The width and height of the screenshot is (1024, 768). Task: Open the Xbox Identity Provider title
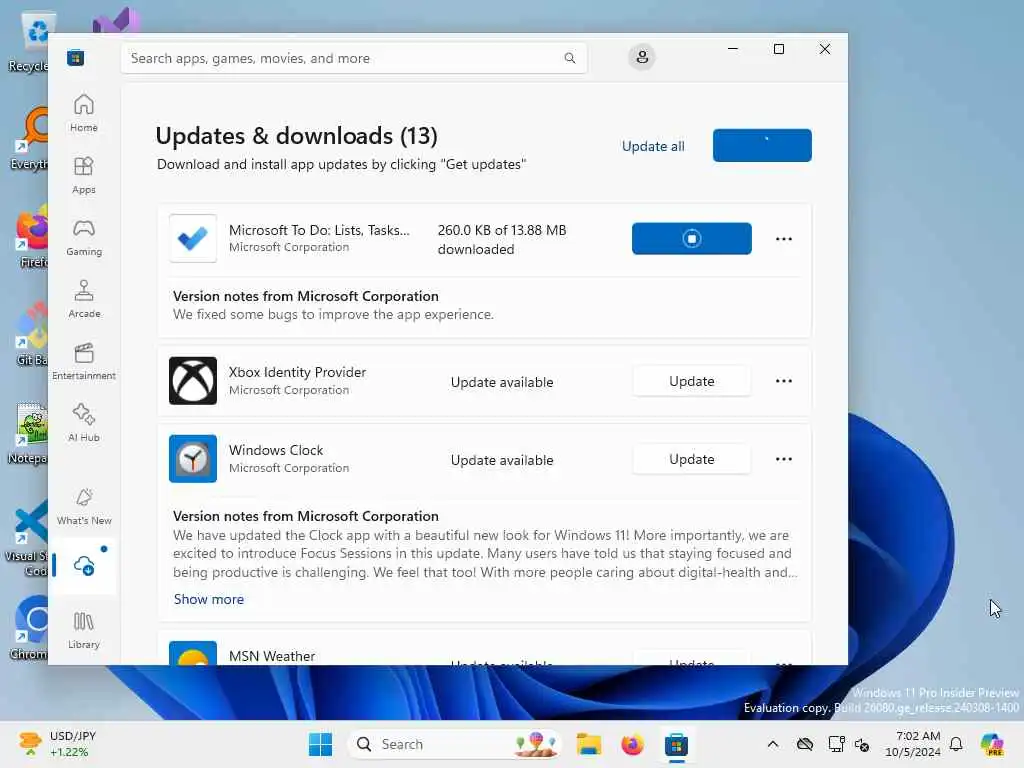[x=297, y=372]
